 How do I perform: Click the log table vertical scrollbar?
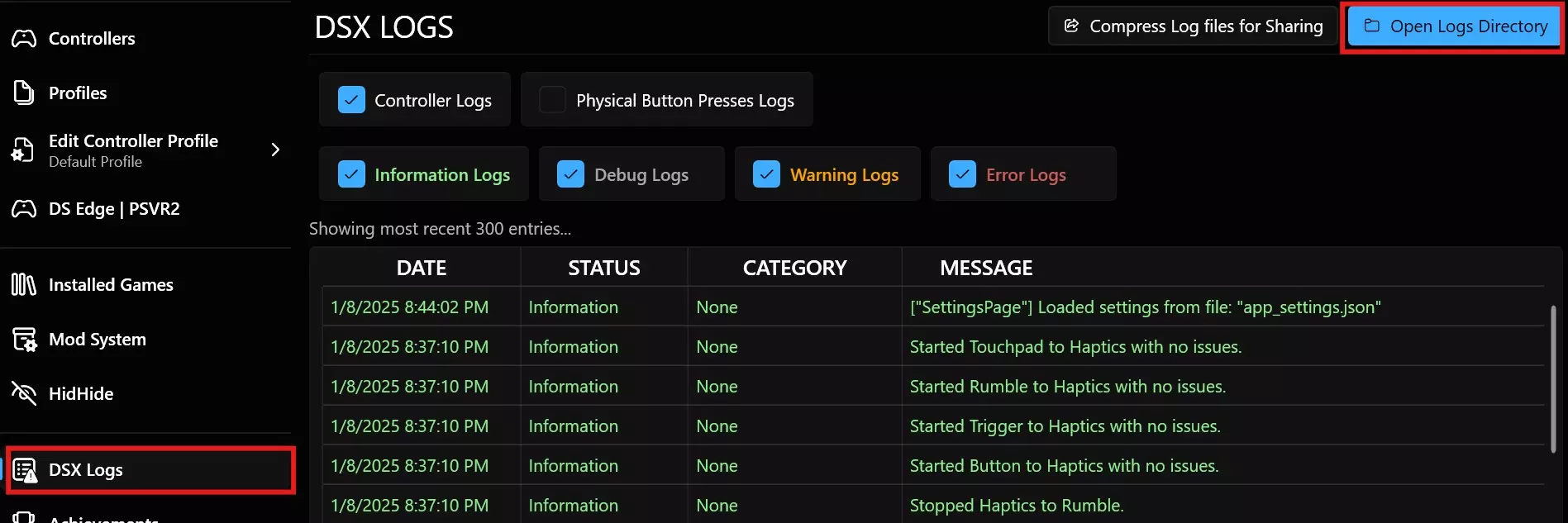pos(1553,378)
